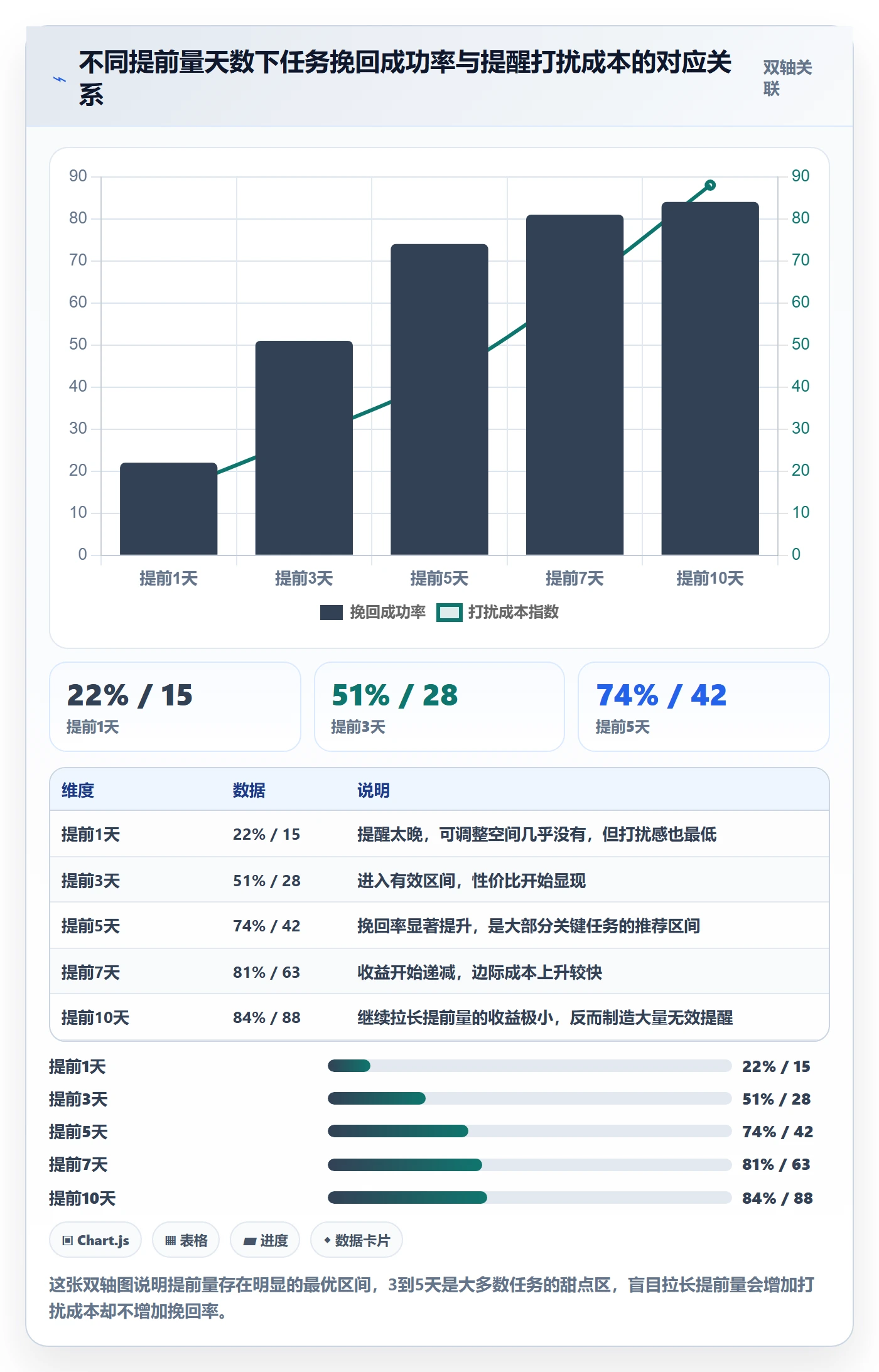Click the 提前7天 bar in chart

(574, 385)
